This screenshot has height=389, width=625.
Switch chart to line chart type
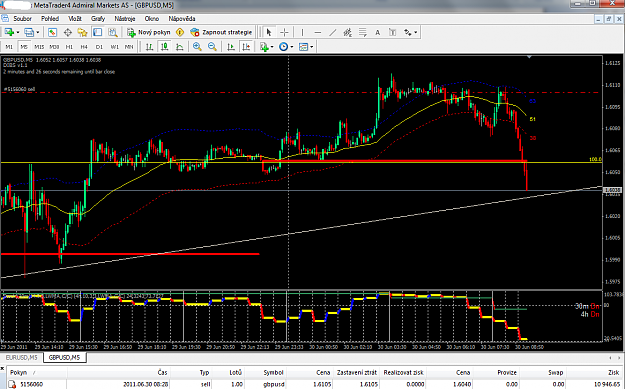[x=180, y=47]
